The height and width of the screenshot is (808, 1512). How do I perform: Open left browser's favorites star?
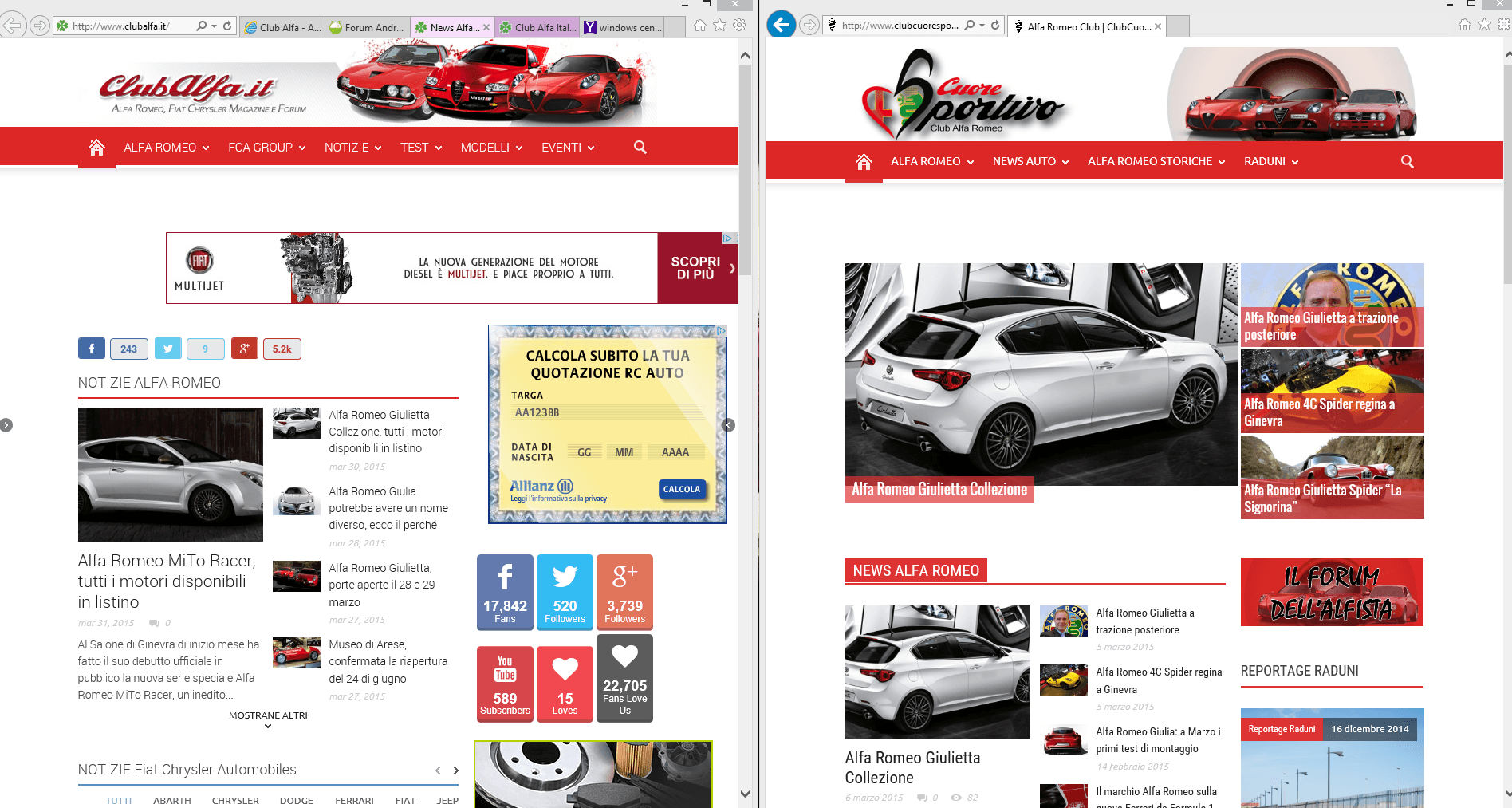719,26
